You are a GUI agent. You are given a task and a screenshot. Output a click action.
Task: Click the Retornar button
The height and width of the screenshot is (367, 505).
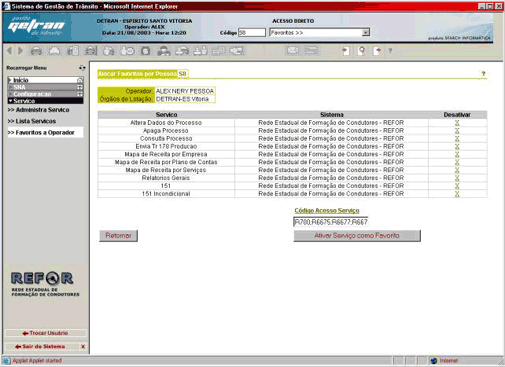(x=118, y=236)
